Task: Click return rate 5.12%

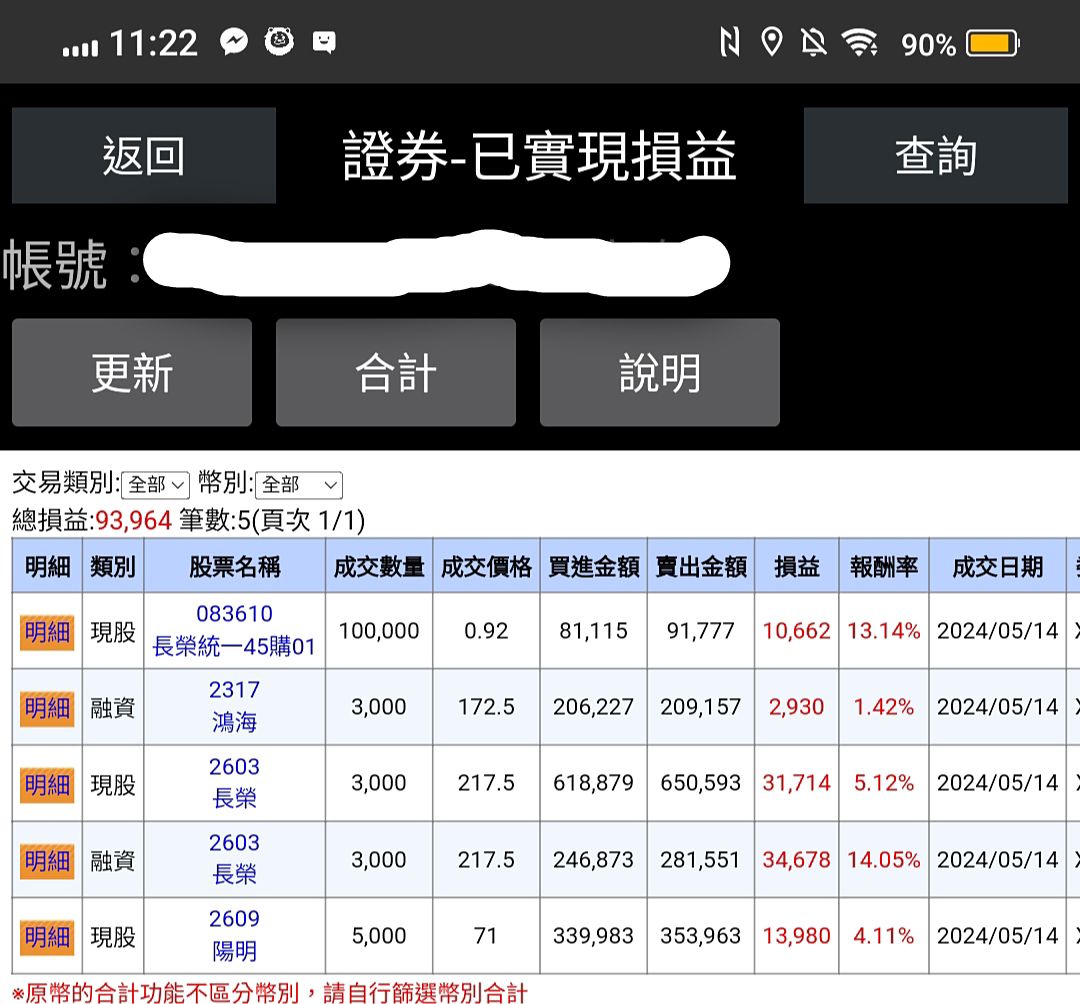Action: click(884, 783)
